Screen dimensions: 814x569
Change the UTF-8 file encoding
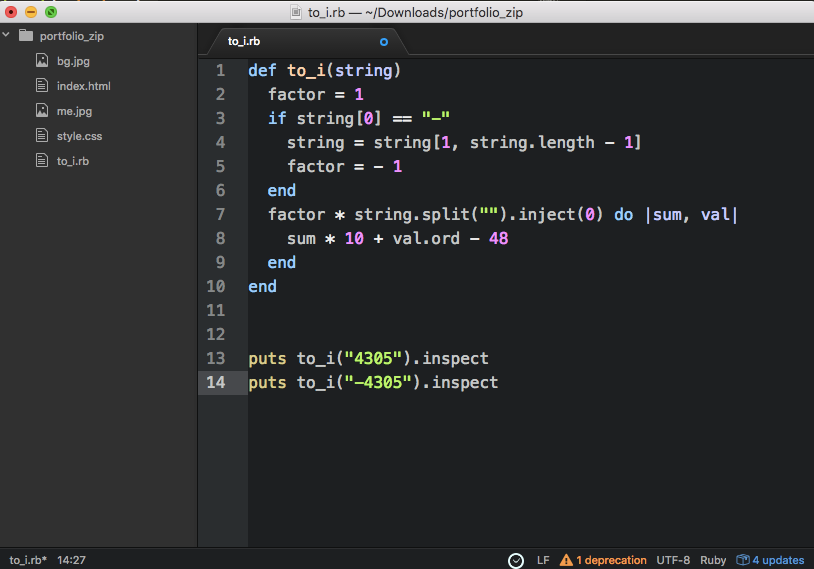tap(673, 560)
